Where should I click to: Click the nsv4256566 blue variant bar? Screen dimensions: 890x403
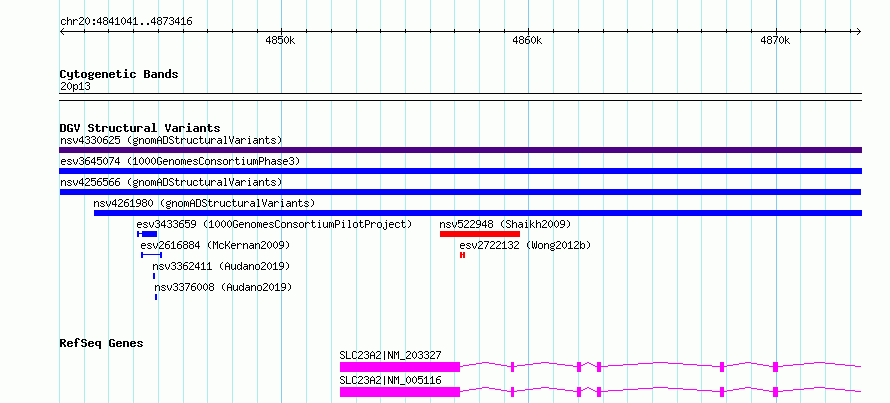pyautogui.click(x=460, y=192)
